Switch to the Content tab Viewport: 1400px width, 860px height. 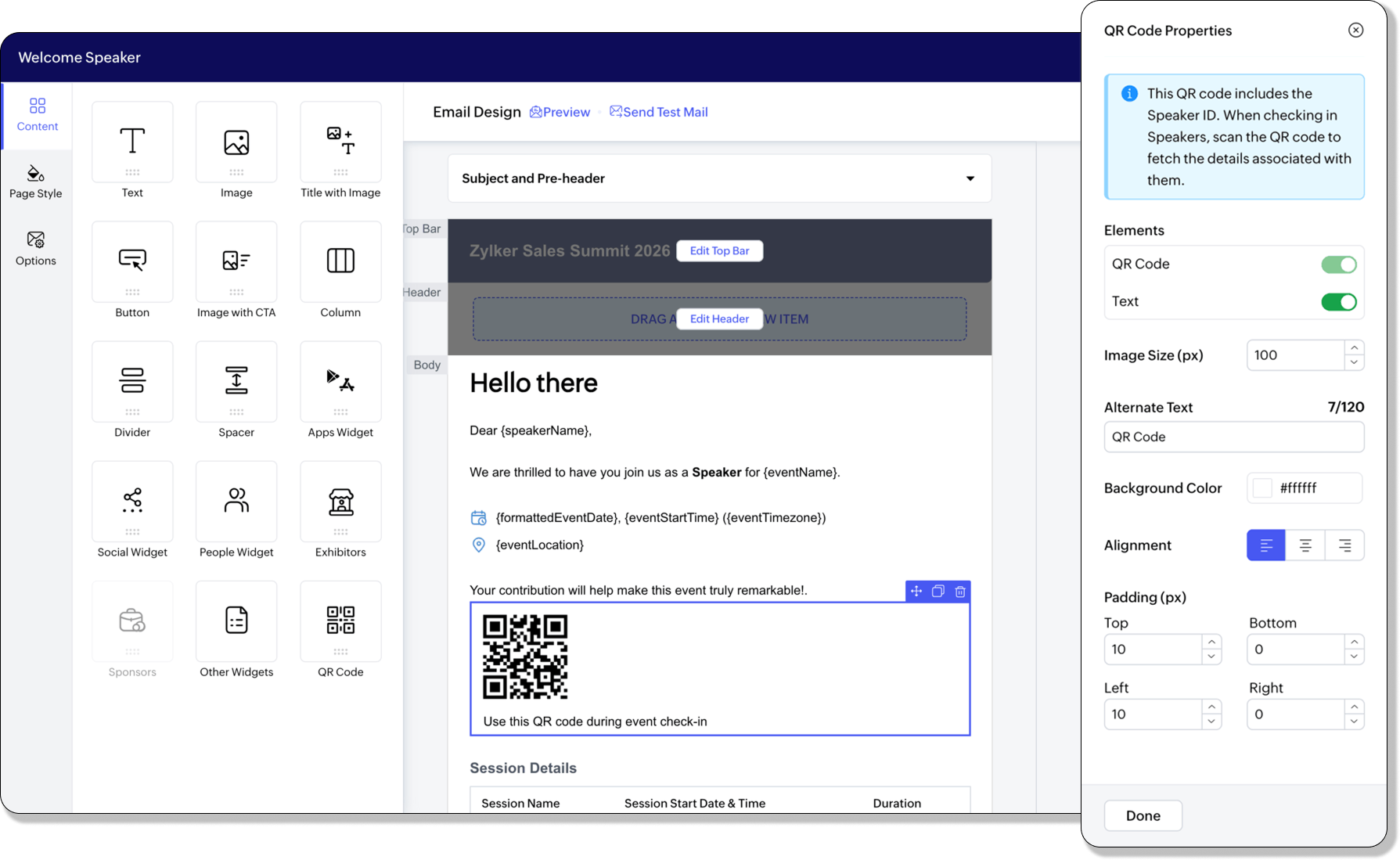[37, 115]
